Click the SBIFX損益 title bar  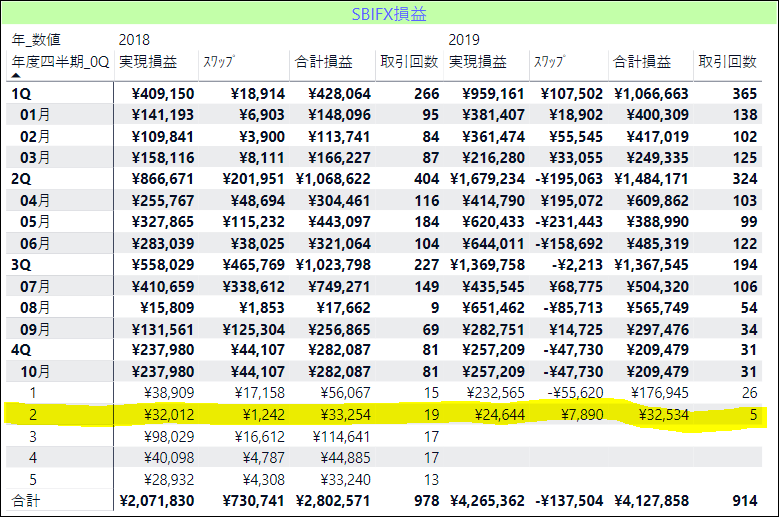tap(389, 14)
